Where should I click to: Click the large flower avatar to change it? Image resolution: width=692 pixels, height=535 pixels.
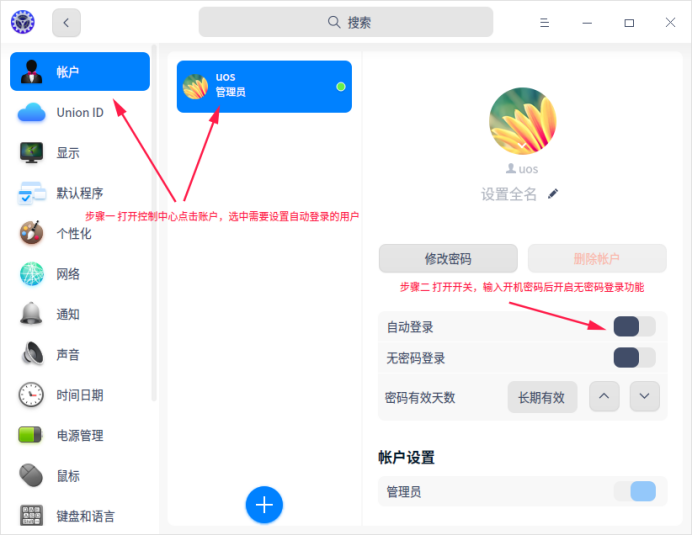pyautogui.click(x=523, y=121)
